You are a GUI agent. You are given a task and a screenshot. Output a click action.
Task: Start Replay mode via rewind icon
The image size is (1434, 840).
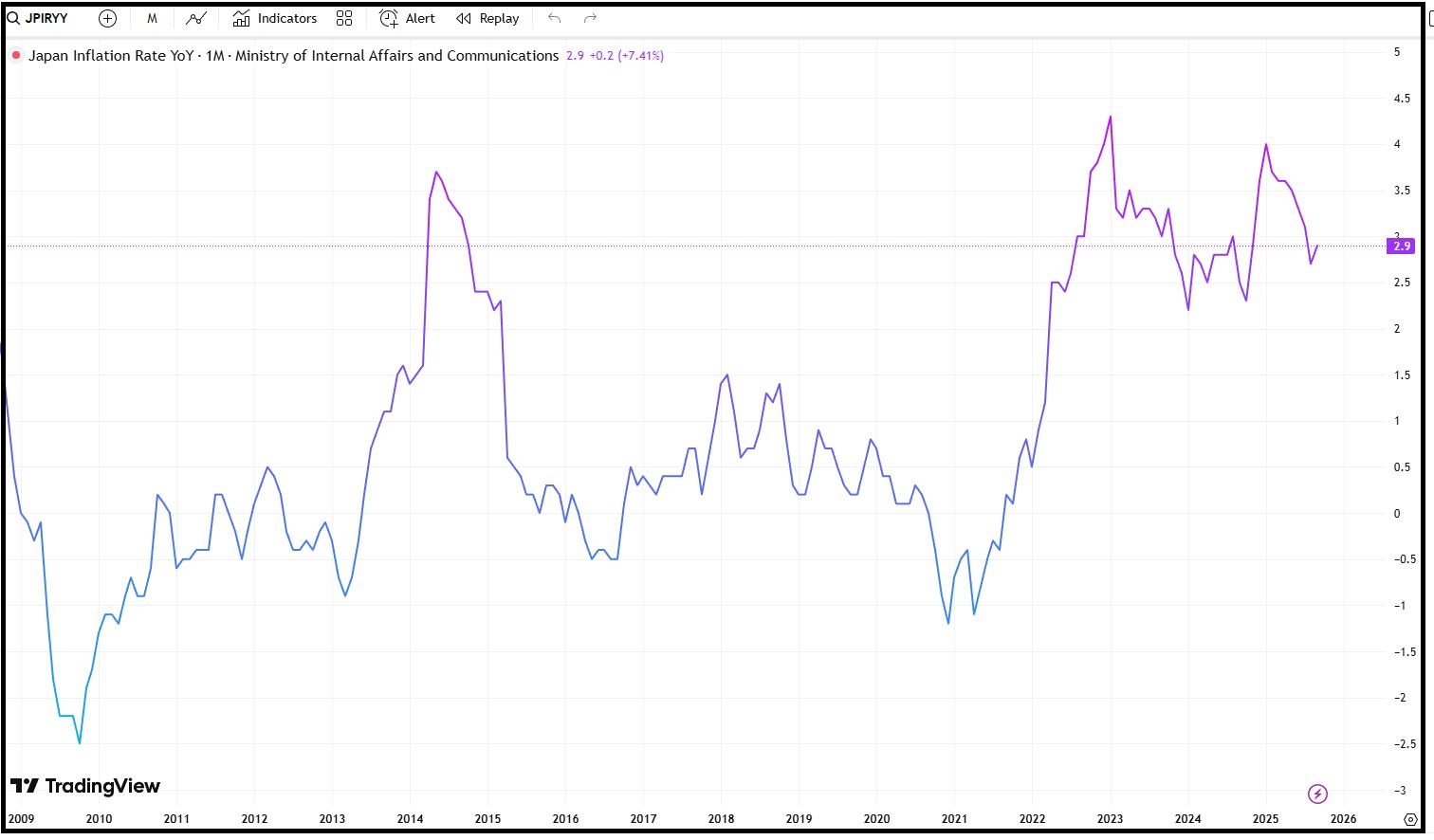pos(463,18)
